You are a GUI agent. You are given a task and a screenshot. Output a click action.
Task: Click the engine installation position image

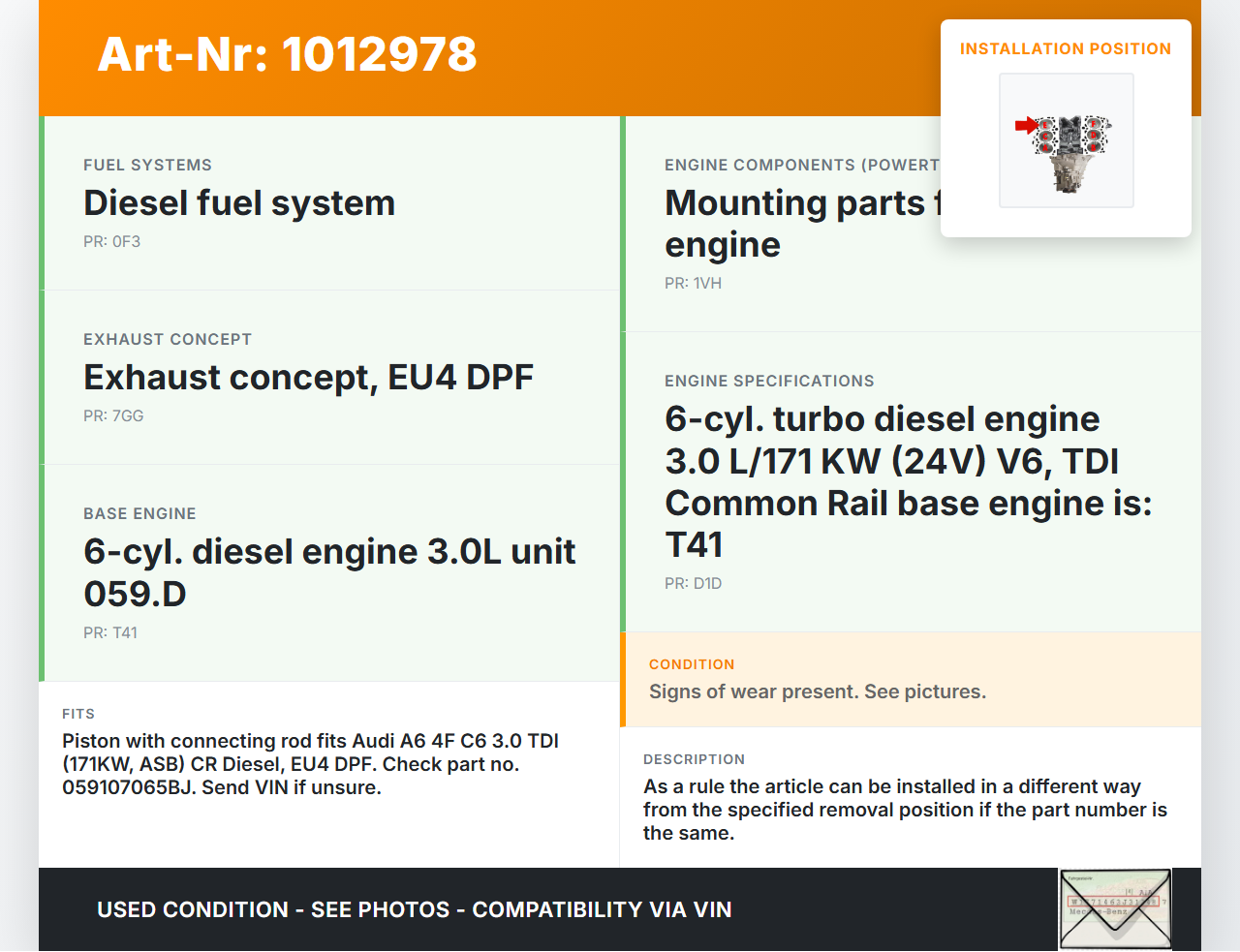coord(1067,140)
